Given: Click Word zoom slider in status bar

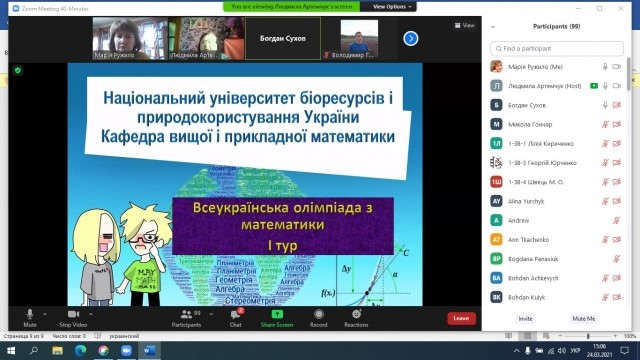Looking at the screenshot, I should point(588,336).
